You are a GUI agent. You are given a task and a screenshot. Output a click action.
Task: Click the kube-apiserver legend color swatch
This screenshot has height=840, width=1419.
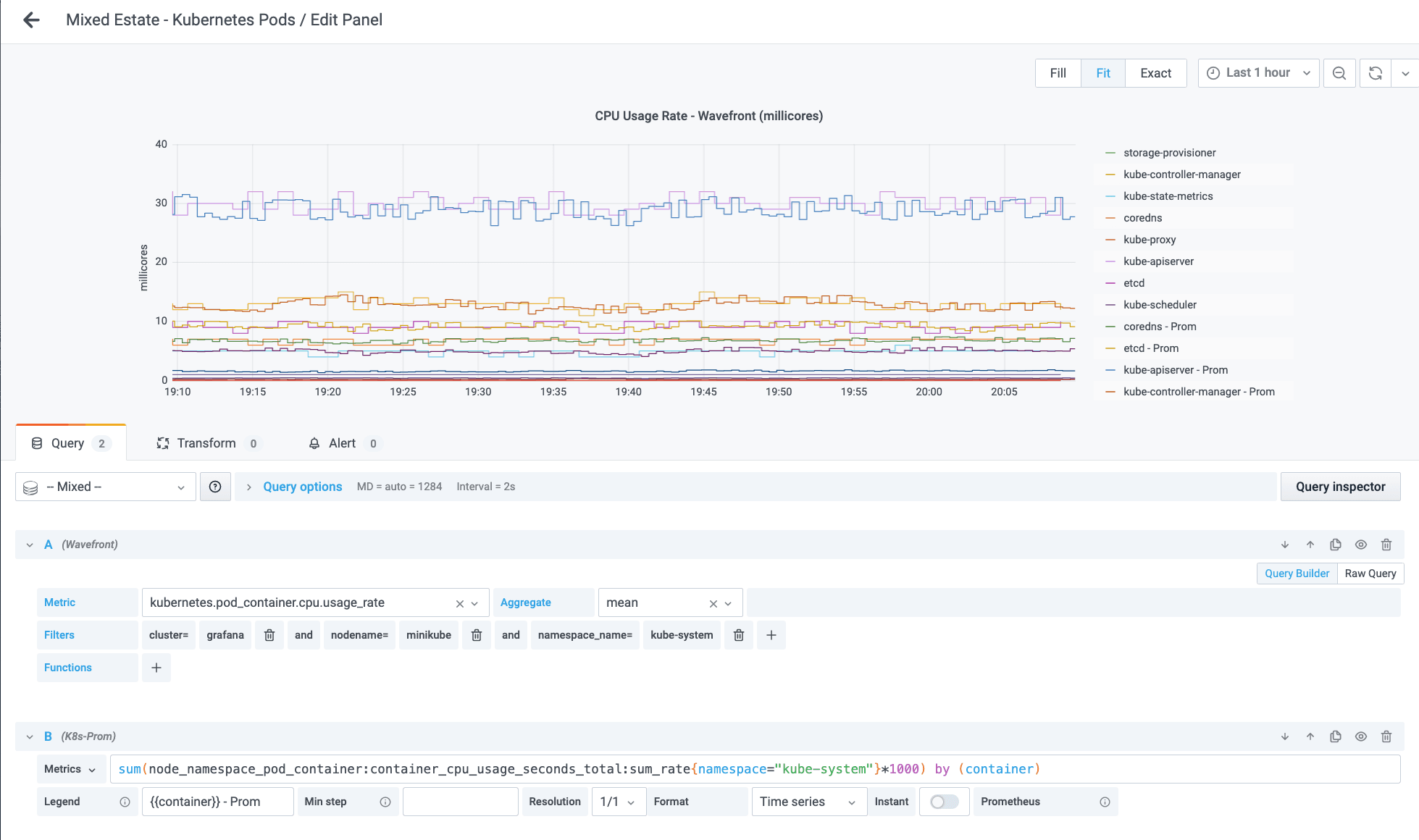tap(1110, 261)
